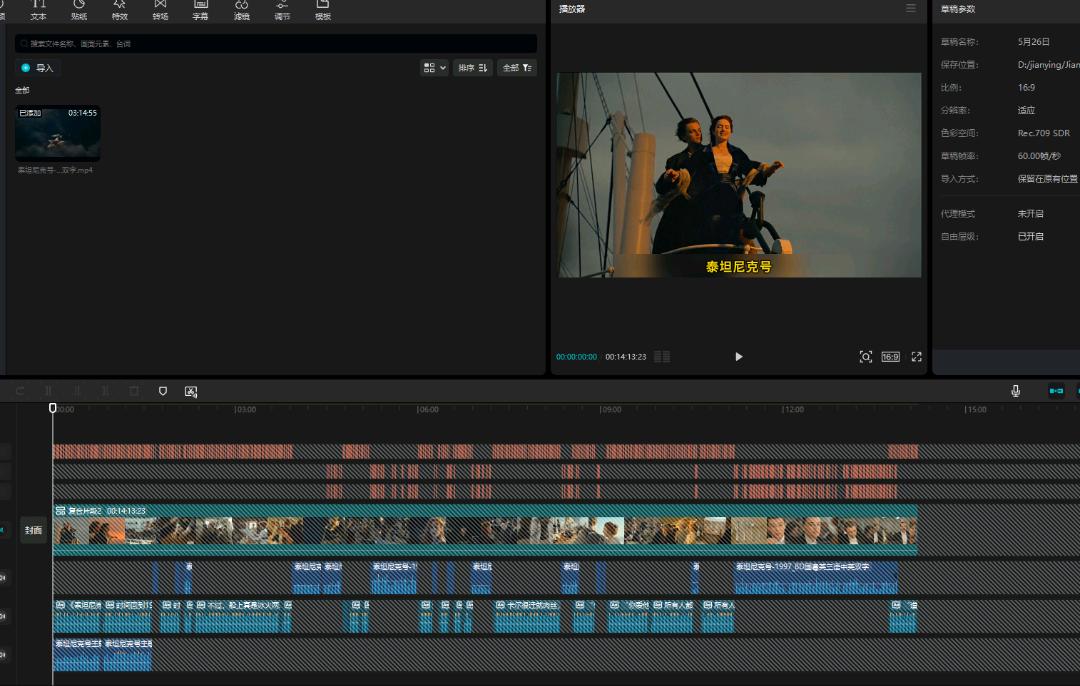Open the grid view mode dropdown
The height and width of the screenshot is (686, 1080).
(x=435, y=67)
